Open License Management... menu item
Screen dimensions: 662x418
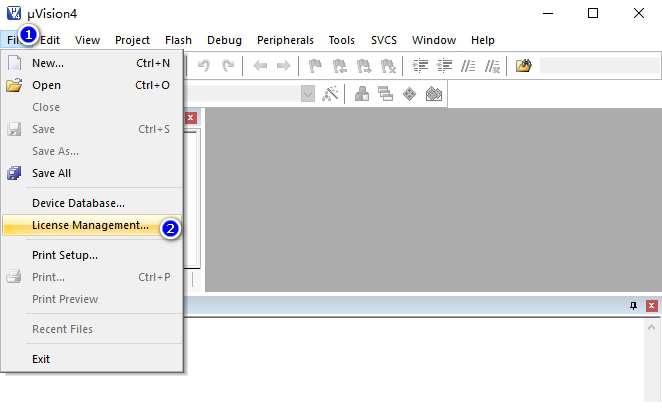tap(92, 225)
